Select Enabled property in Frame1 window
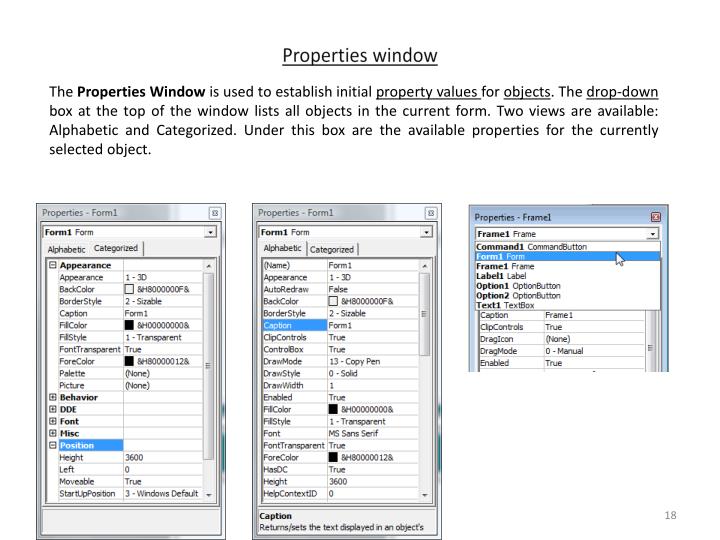 (x=511, y=363)
